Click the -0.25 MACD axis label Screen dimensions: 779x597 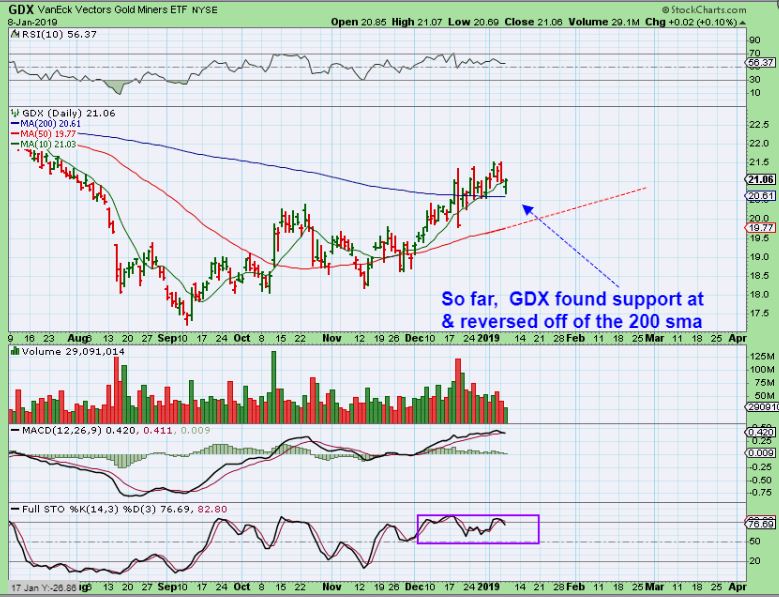(761, 466)
